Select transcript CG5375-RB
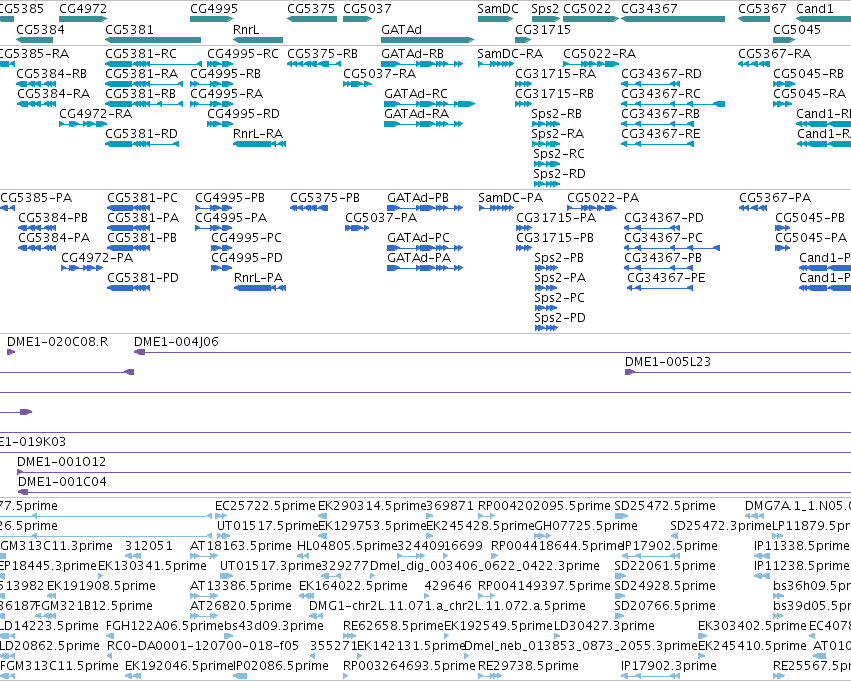851x681 pixels. tap(322, 53)
